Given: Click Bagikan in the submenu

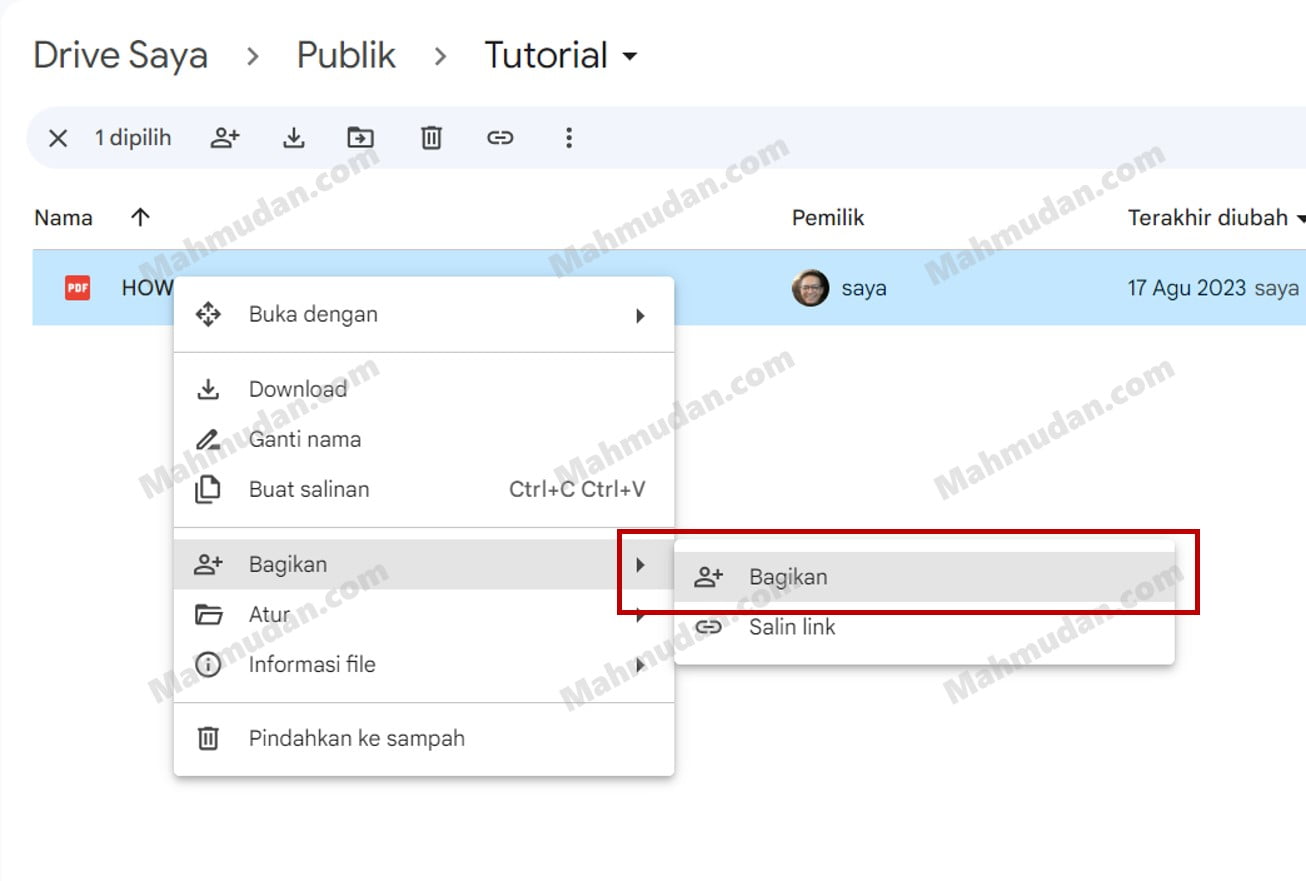Looking at the screenshot, I should [x=788, y=577].
